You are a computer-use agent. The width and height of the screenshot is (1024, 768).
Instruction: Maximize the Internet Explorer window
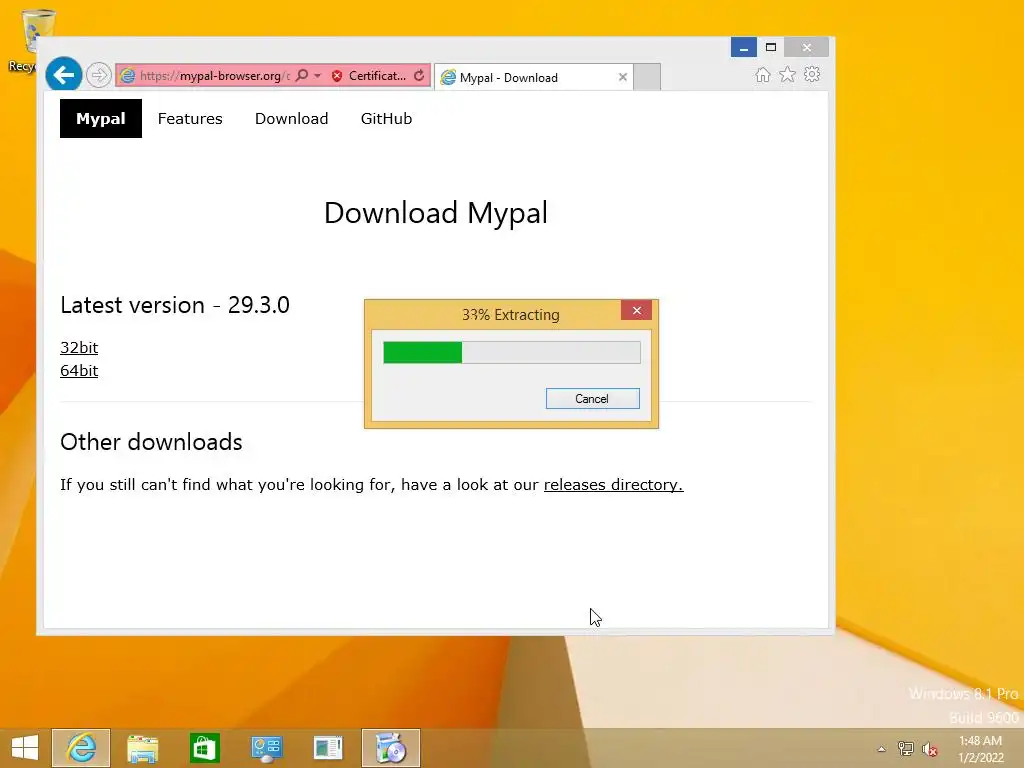click(771, 47)
